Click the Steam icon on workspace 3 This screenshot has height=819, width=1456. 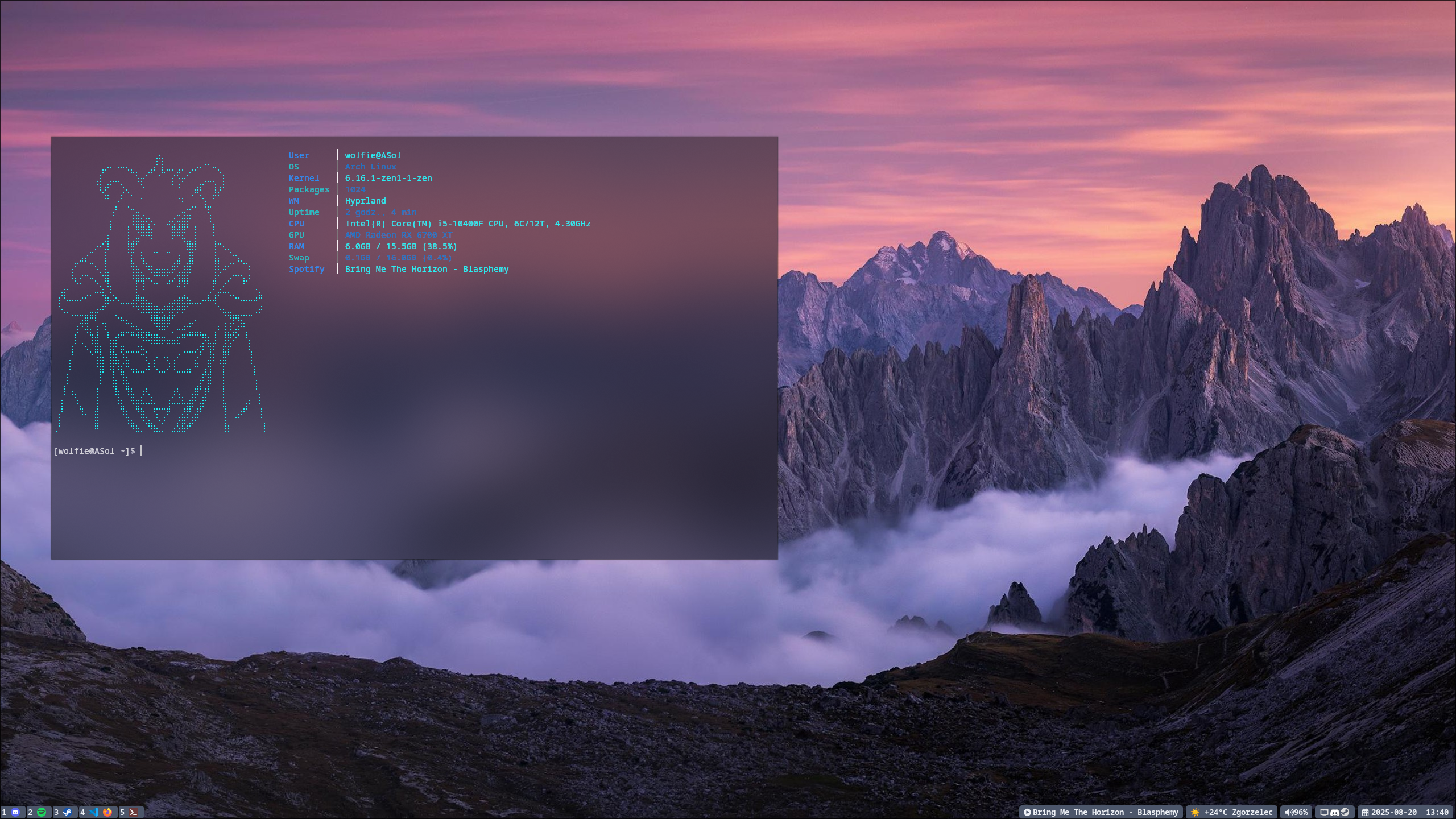coord(68,812)
